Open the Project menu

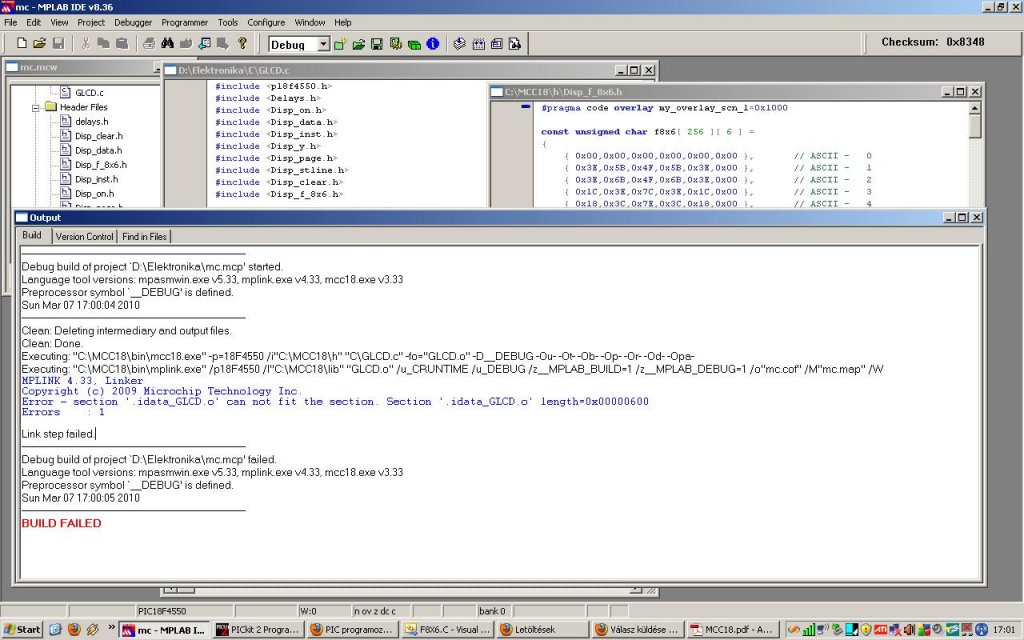point(91,22)
